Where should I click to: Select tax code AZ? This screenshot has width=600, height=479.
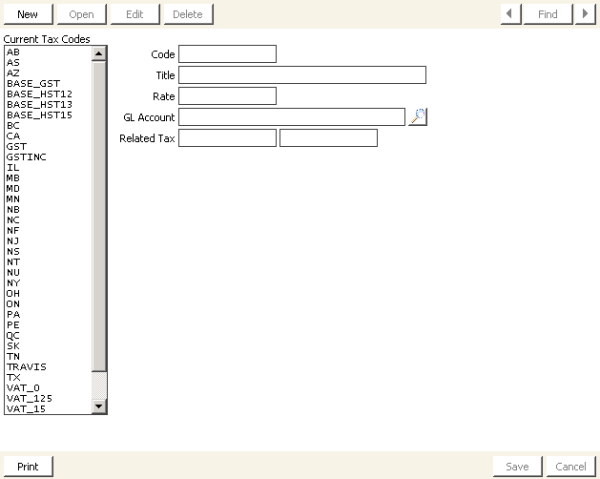click(x=48, y=73)
